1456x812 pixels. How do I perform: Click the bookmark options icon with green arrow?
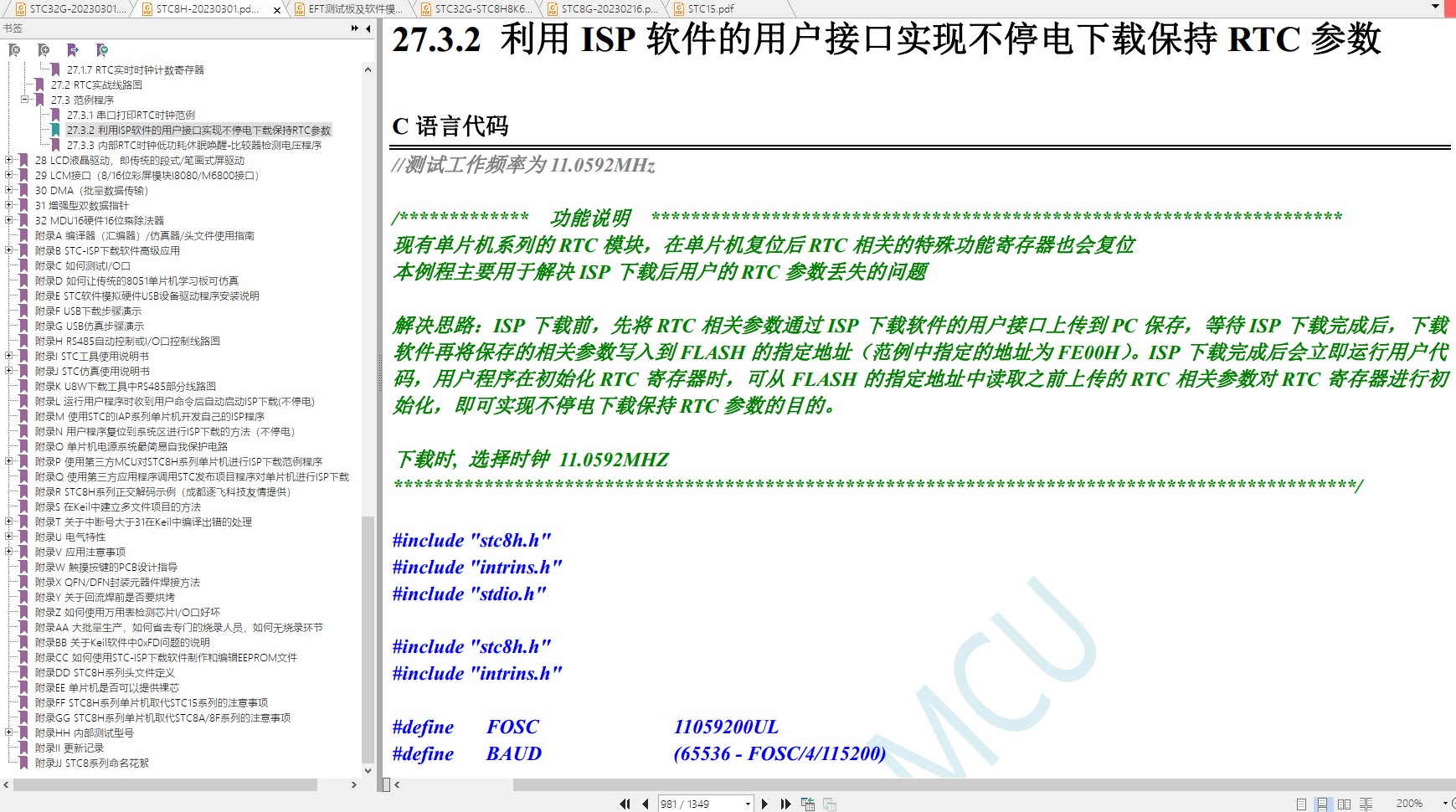tap(102, 50)
